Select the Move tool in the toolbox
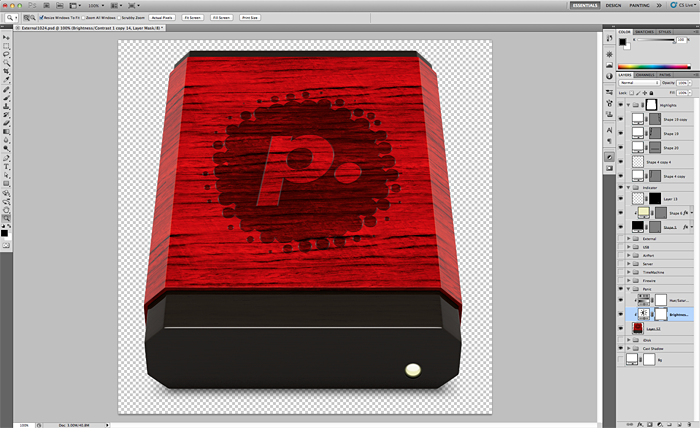 6,37
